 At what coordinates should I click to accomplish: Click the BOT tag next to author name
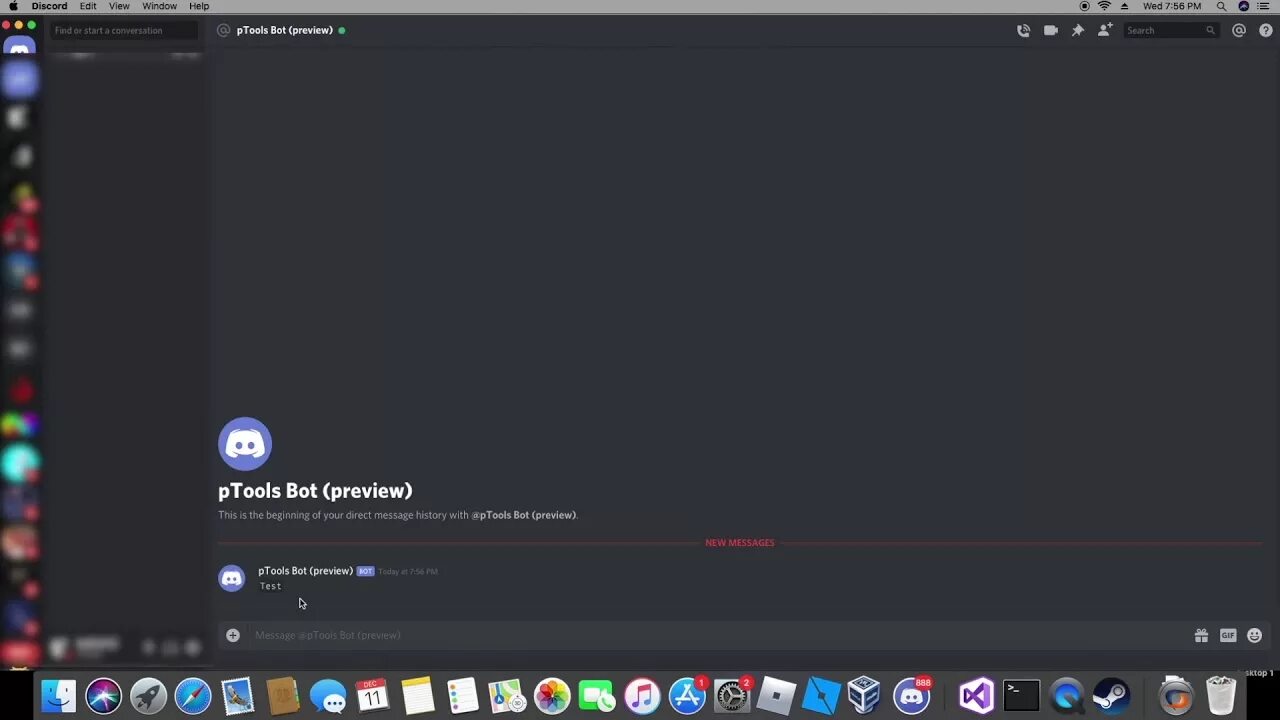coord(365,572)
